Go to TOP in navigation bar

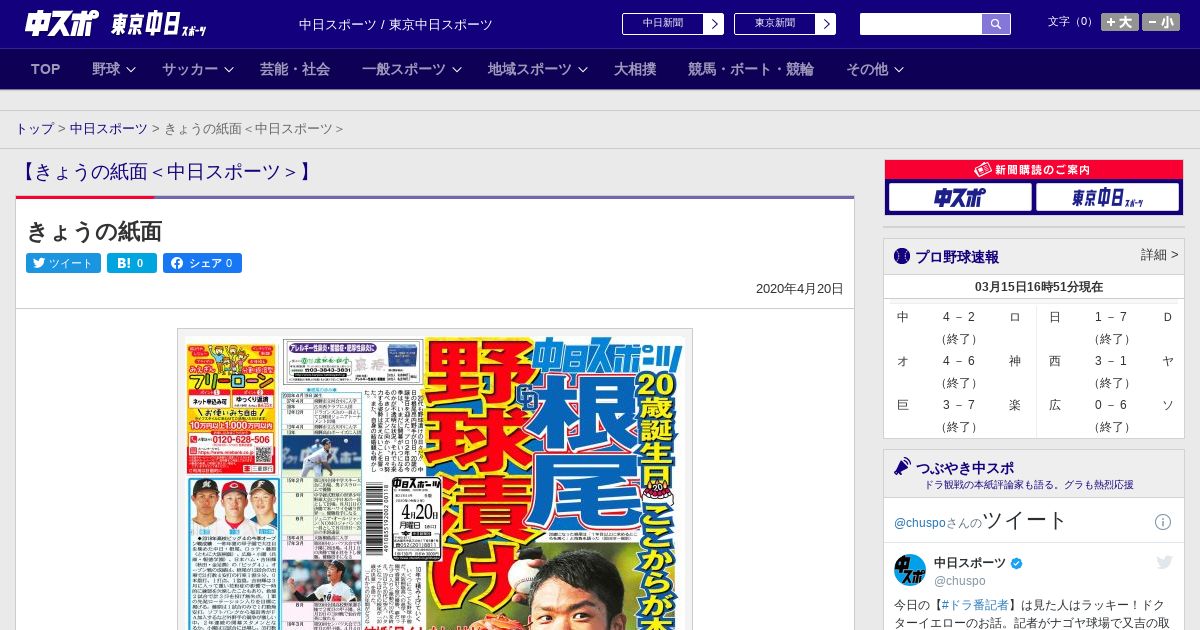coord(46,69)
